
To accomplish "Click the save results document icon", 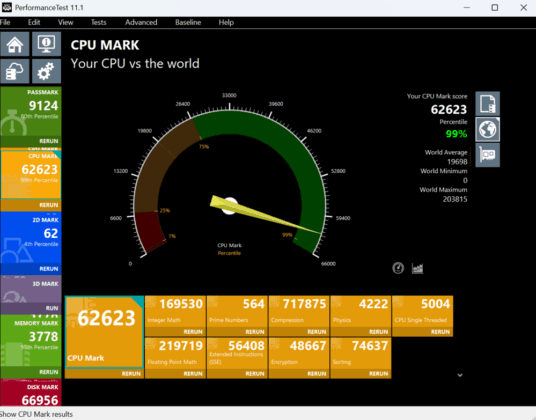I will 487,104.
